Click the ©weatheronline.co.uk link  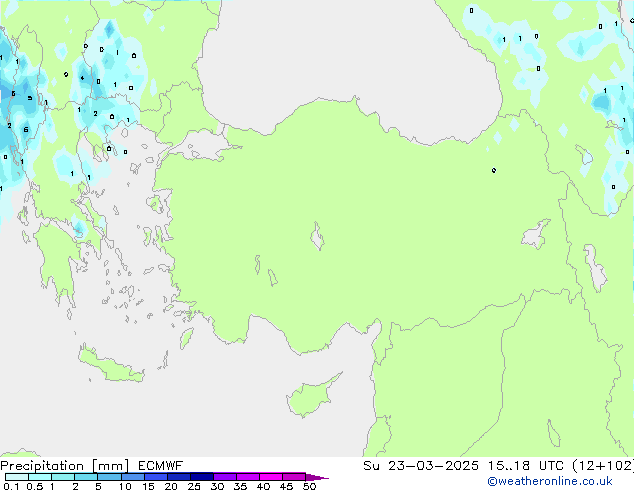coord(549,481)
